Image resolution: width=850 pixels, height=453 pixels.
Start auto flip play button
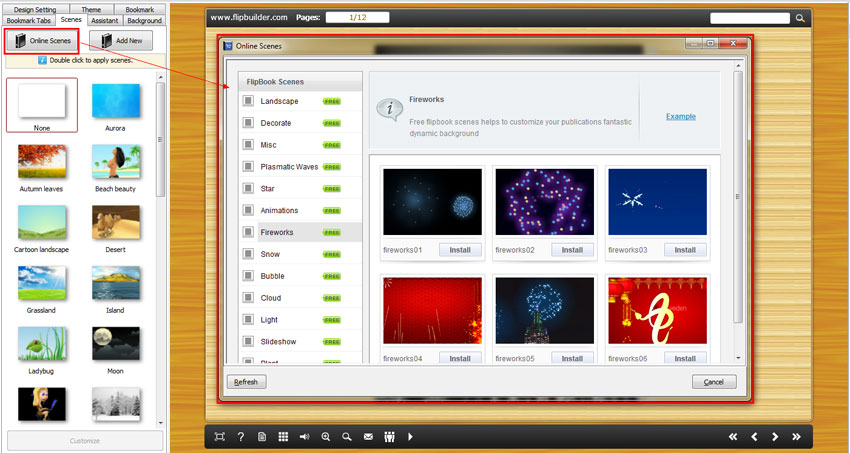click(410, 437)
